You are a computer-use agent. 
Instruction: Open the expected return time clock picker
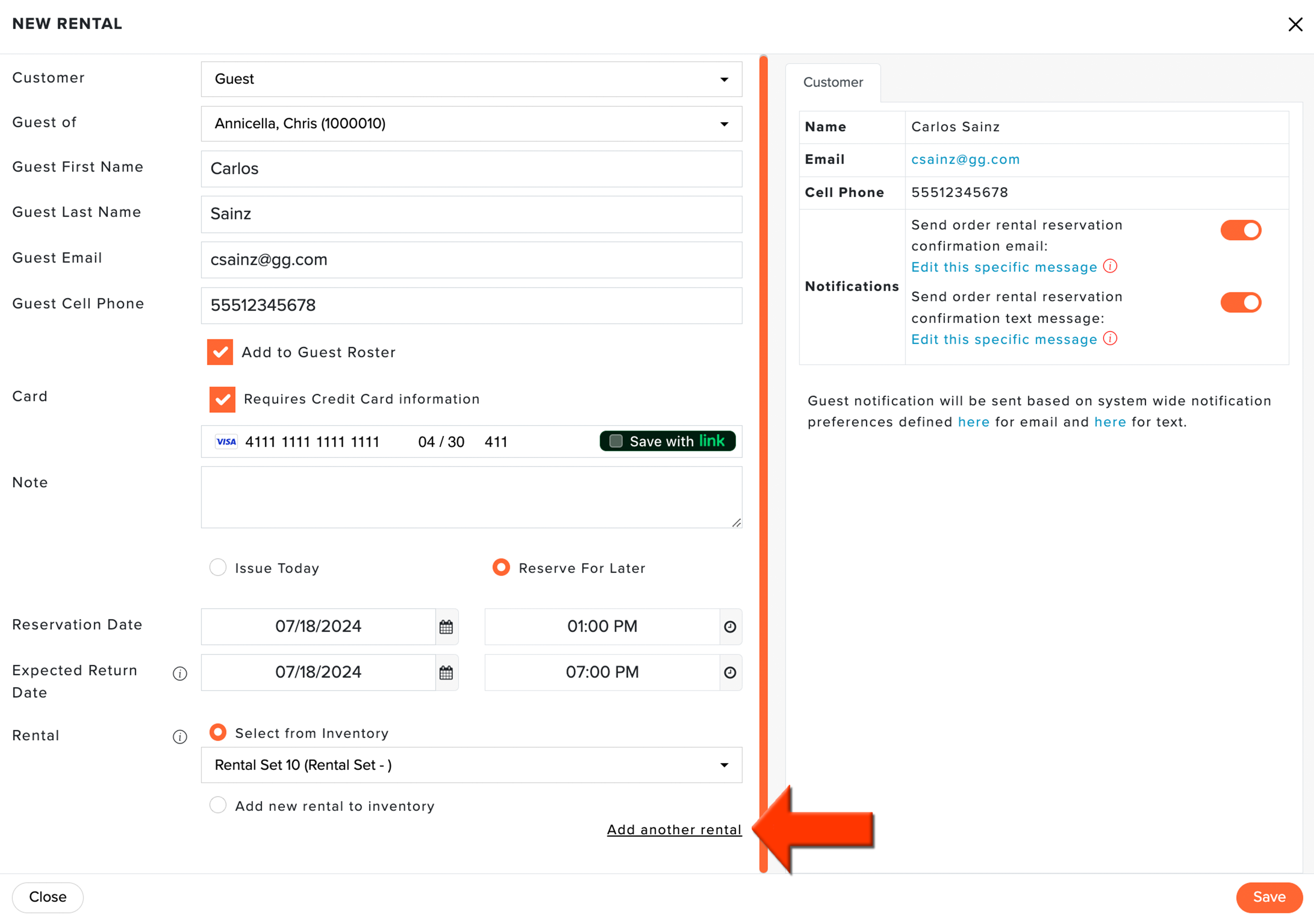[x=730, y=673]
